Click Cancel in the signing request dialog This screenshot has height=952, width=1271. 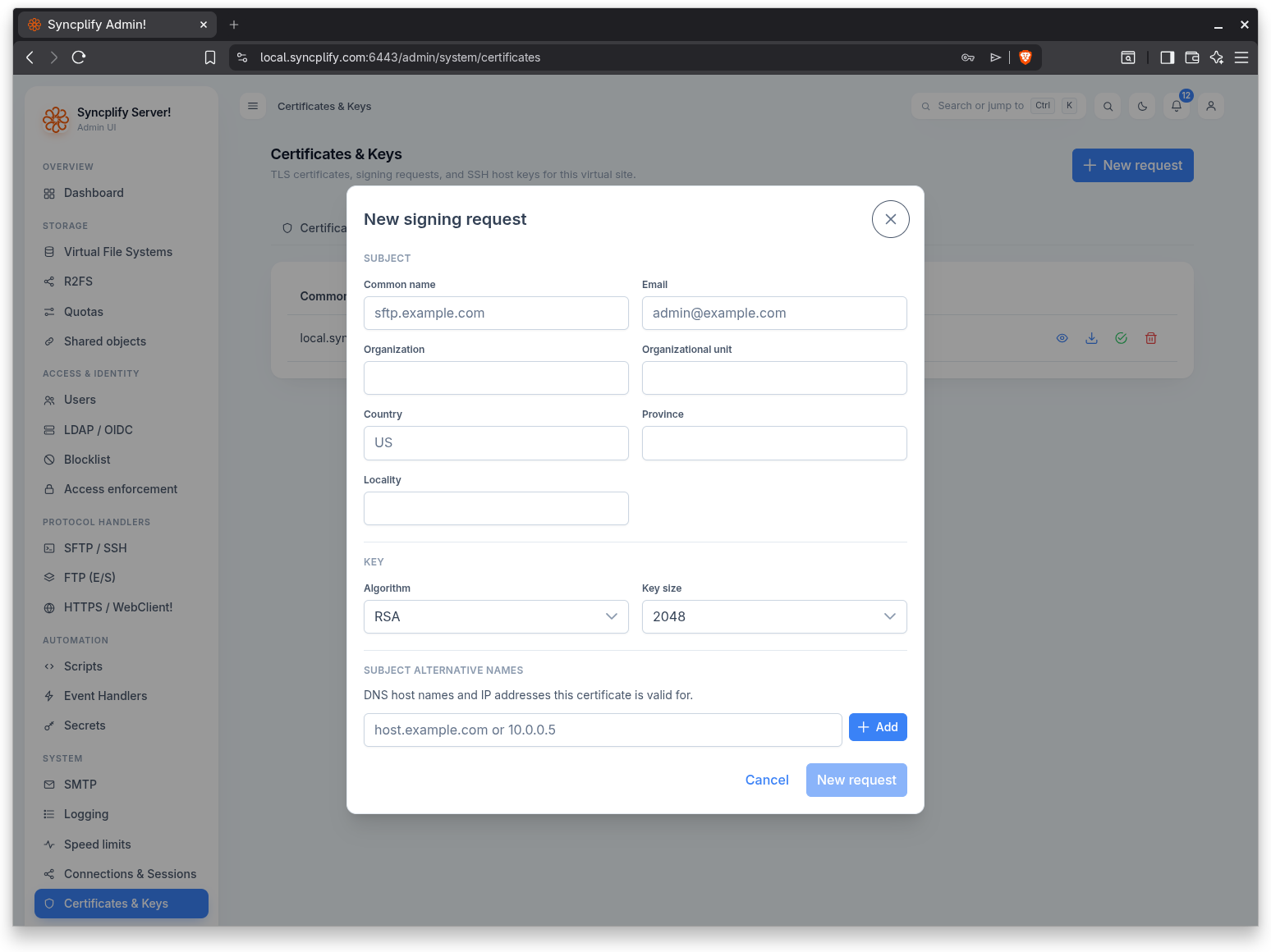[x=767, y=780]
